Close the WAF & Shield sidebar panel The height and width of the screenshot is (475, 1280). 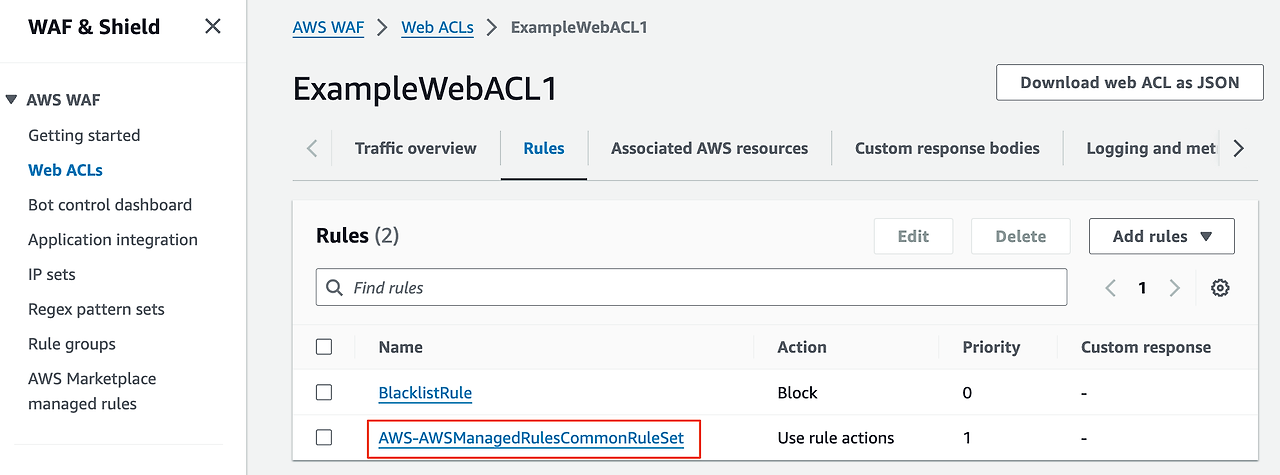[213, 27]
